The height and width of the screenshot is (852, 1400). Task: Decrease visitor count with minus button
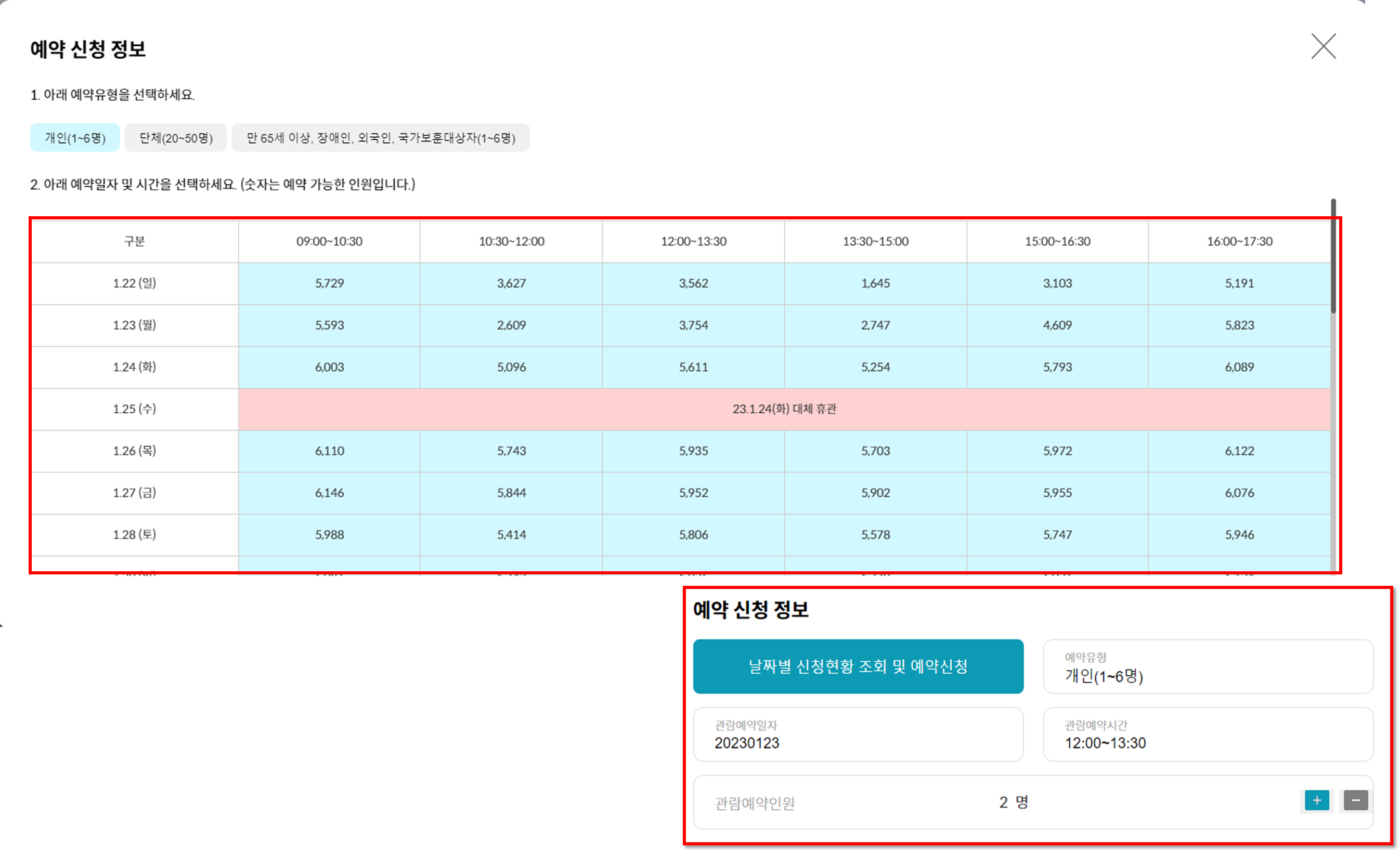(1355, 801)
